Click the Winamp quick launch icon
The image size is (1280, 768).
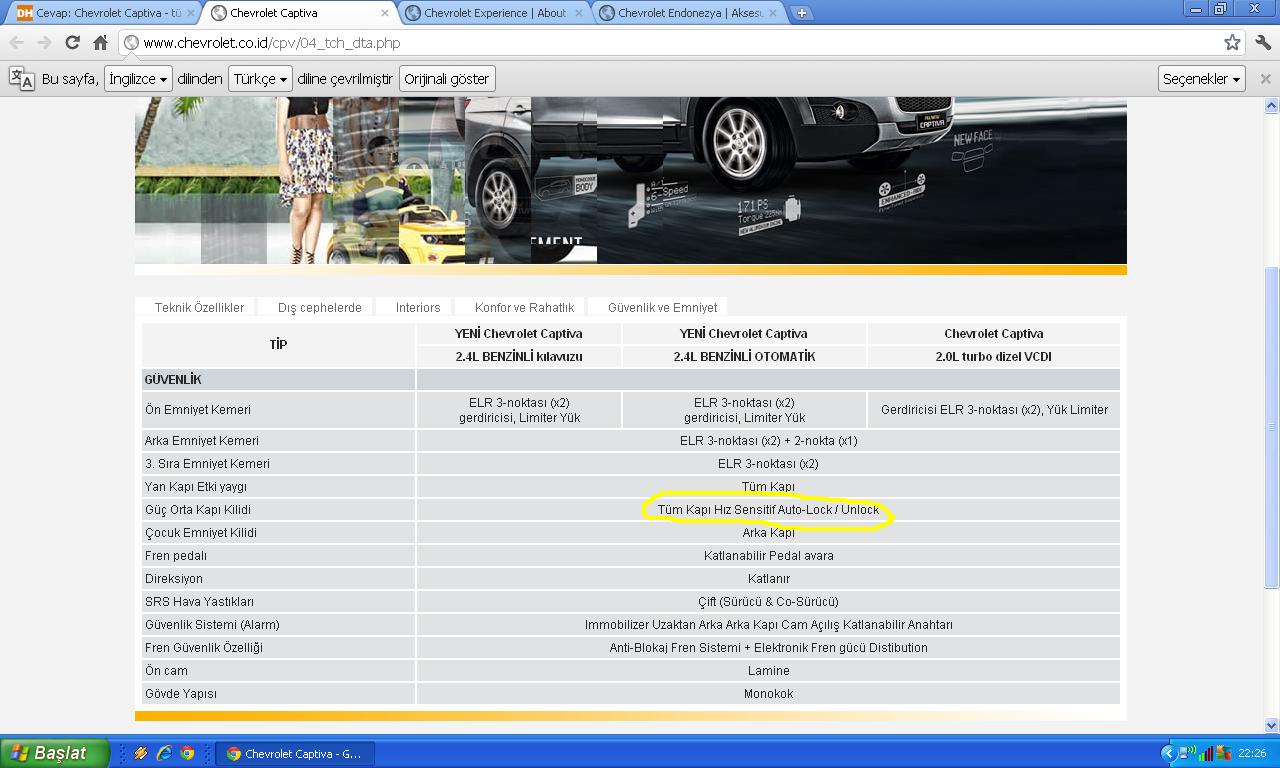140,753
